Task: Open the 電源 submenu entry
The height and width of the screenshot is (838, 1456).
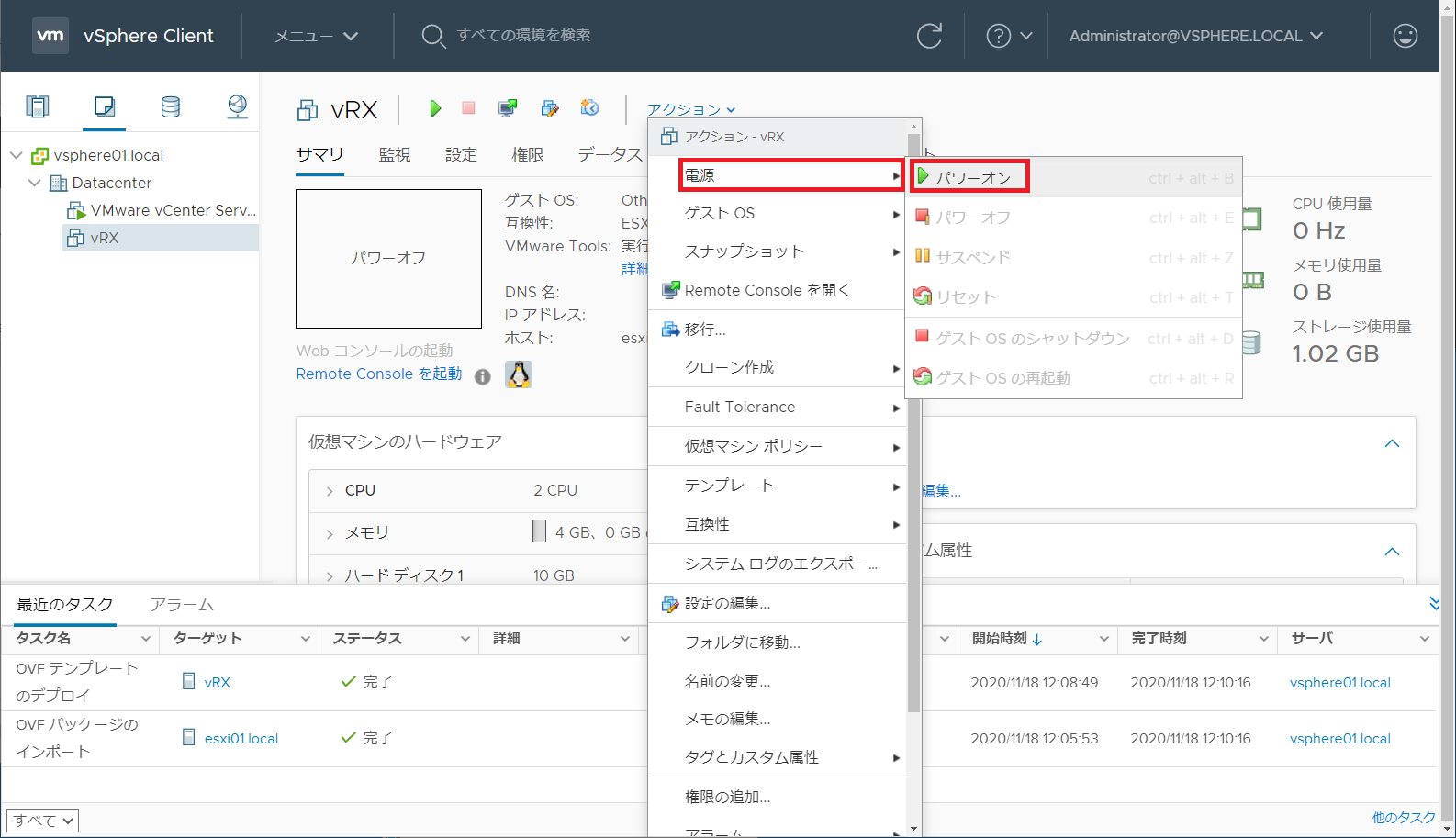Action: pos(778,175)
